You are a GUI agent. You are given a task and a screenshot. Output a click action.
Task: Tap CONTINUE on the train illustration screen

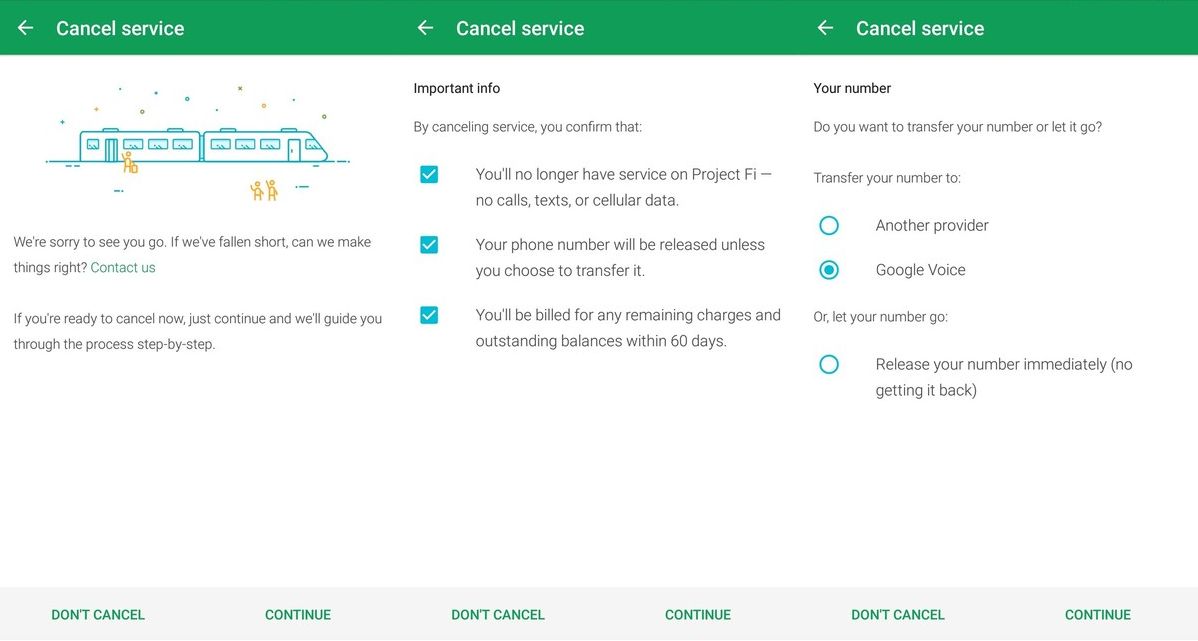coord(298,615)
